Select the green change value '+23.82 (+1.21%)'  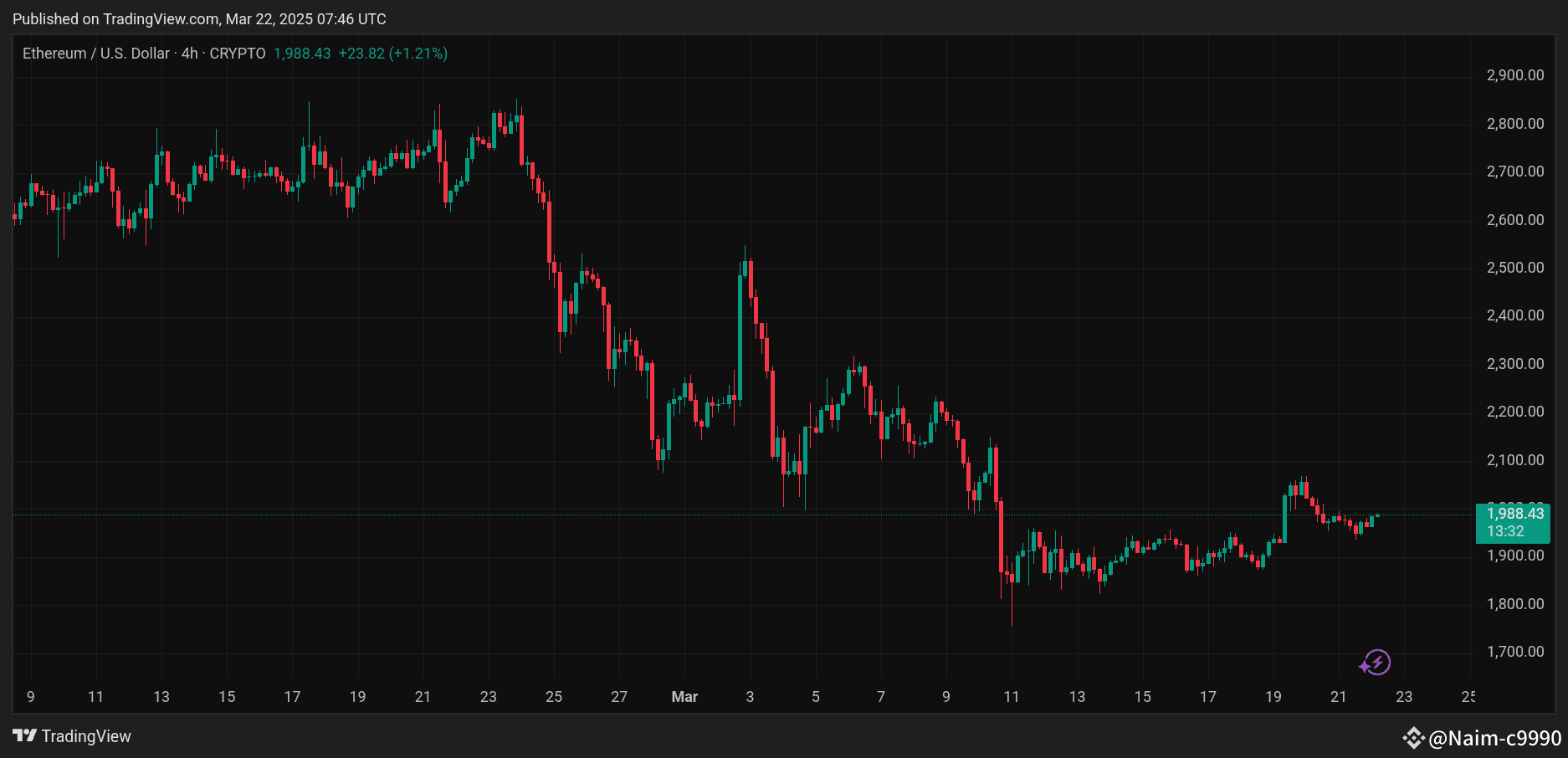click(393, 53)
